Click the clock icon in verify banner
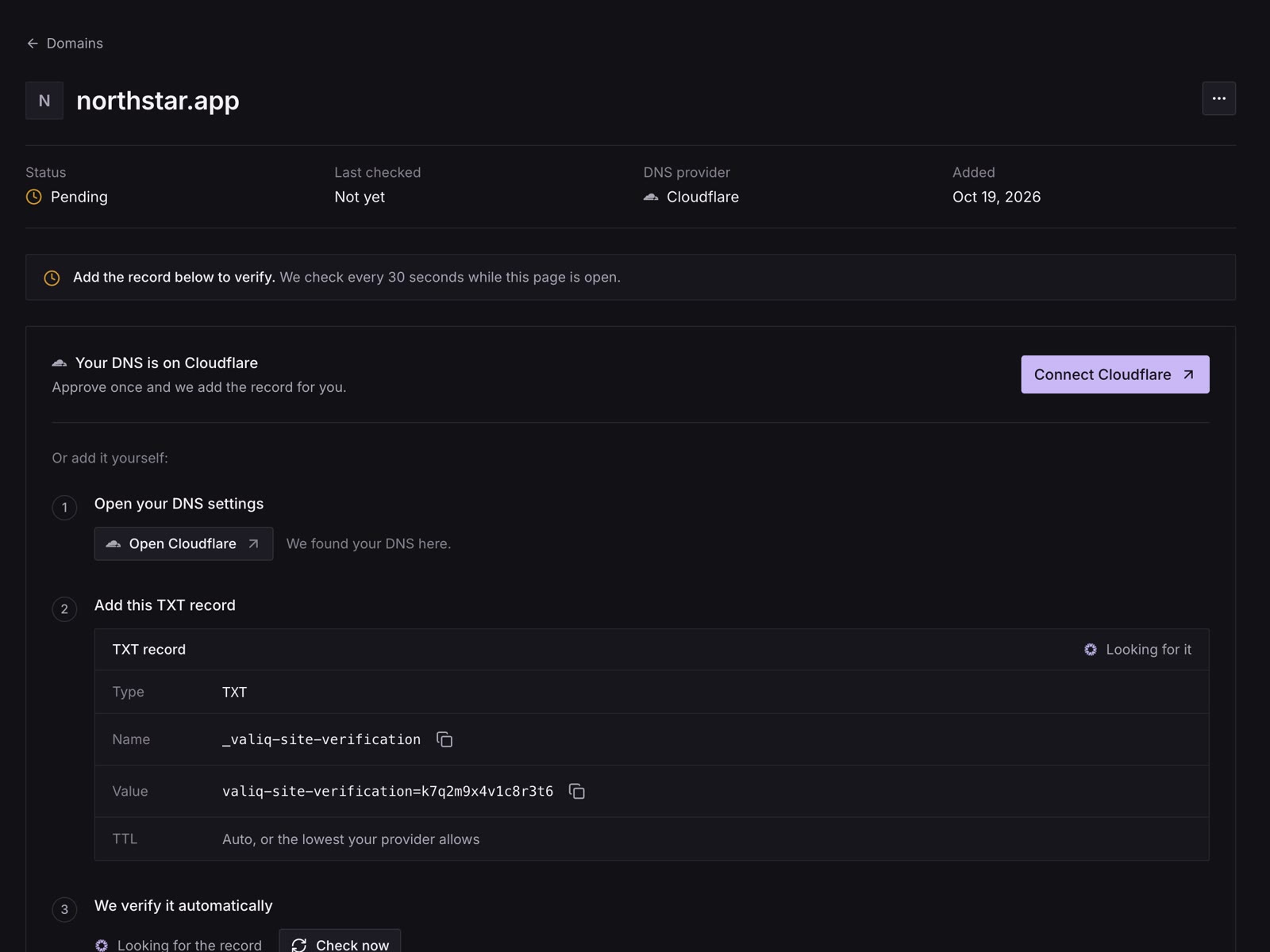The image size is (1270, 952). (x=52, y=278)
